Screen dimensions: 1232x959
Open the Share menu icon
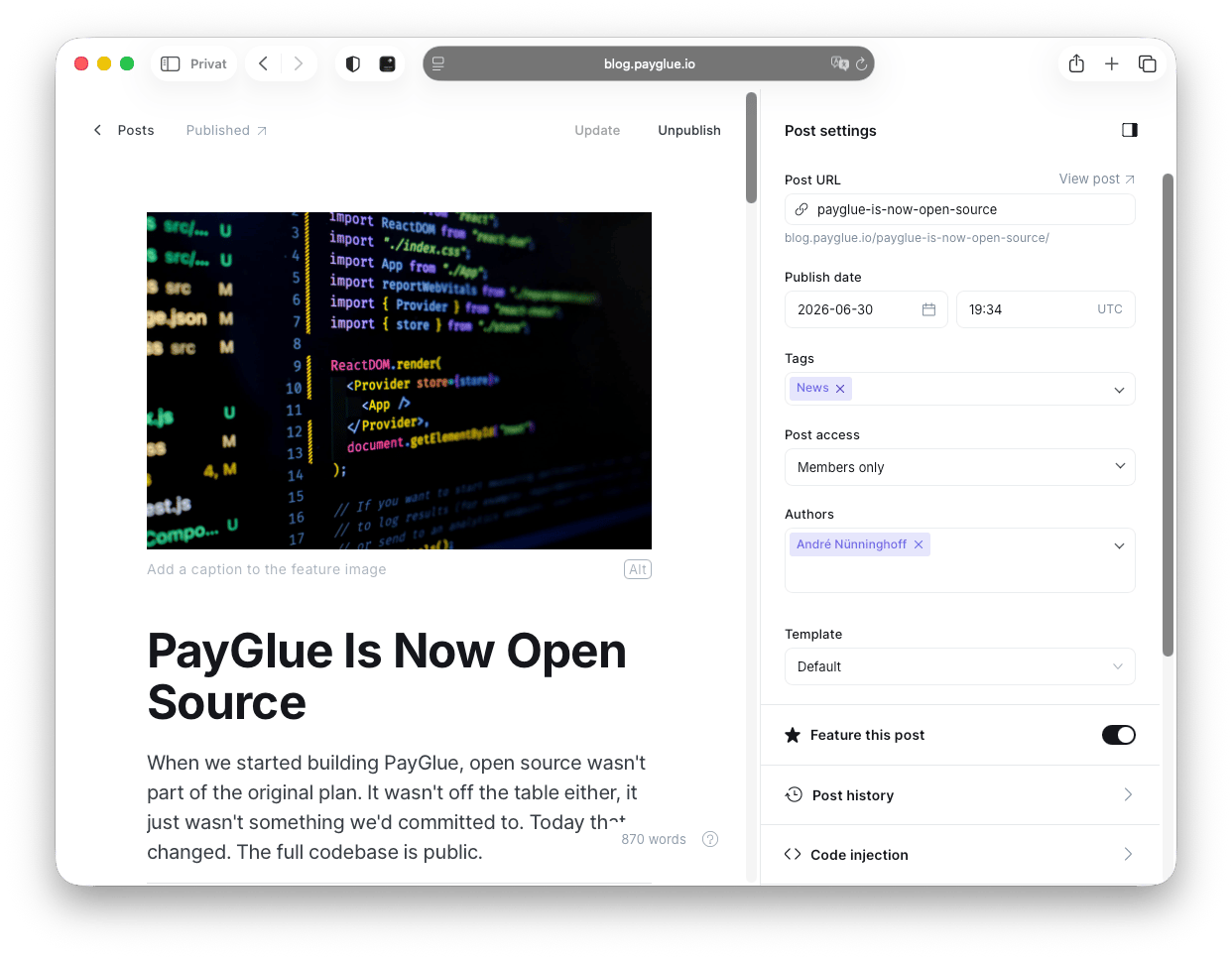coord(1076,63)
